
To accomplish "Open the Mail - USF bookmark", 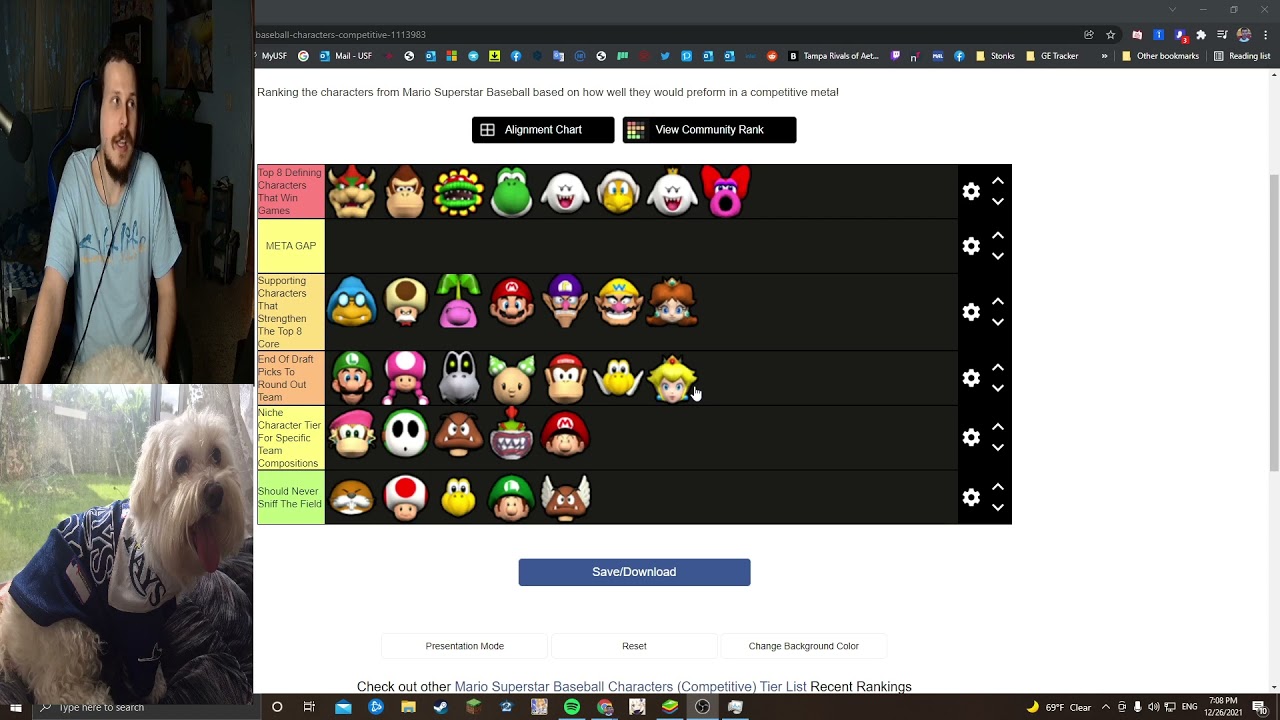I will tap(346, 56).
